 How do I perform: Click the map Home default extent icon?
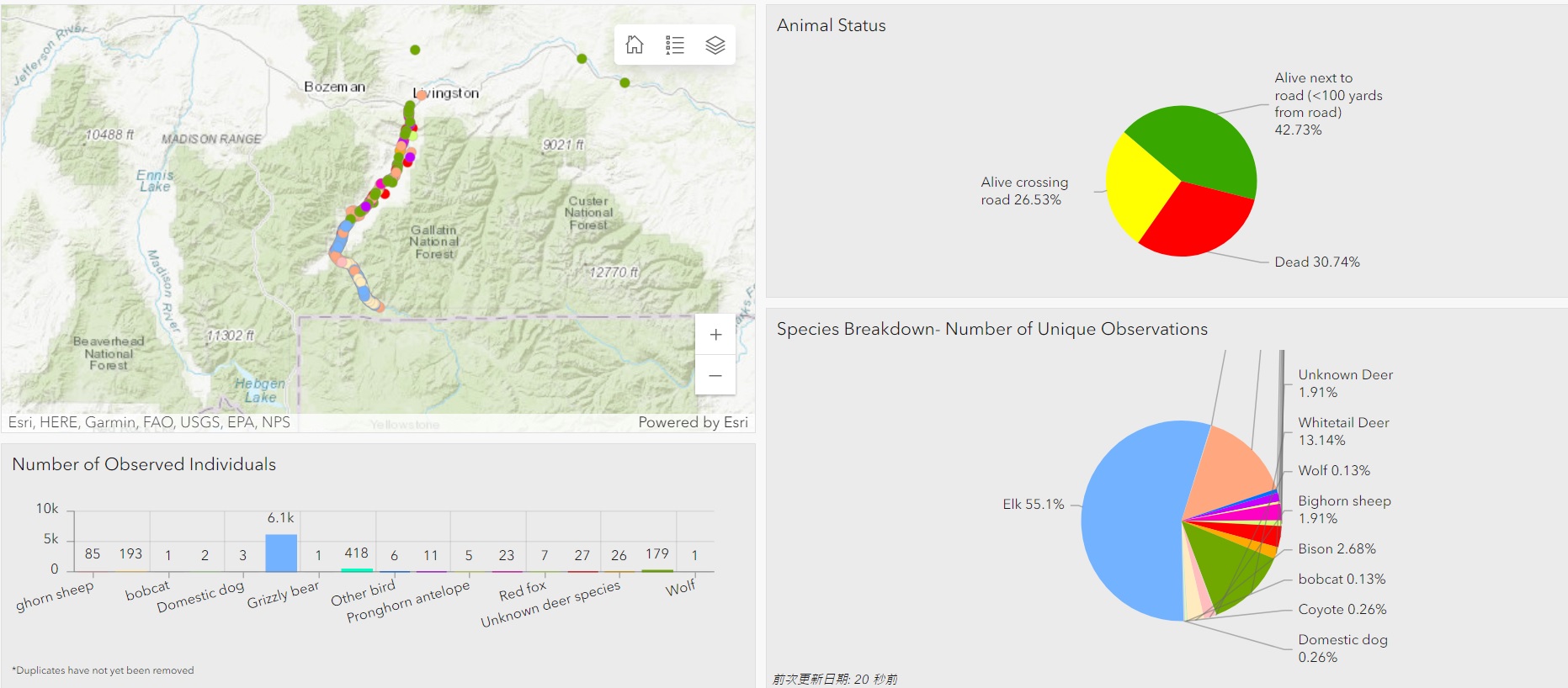click(635, 45)
